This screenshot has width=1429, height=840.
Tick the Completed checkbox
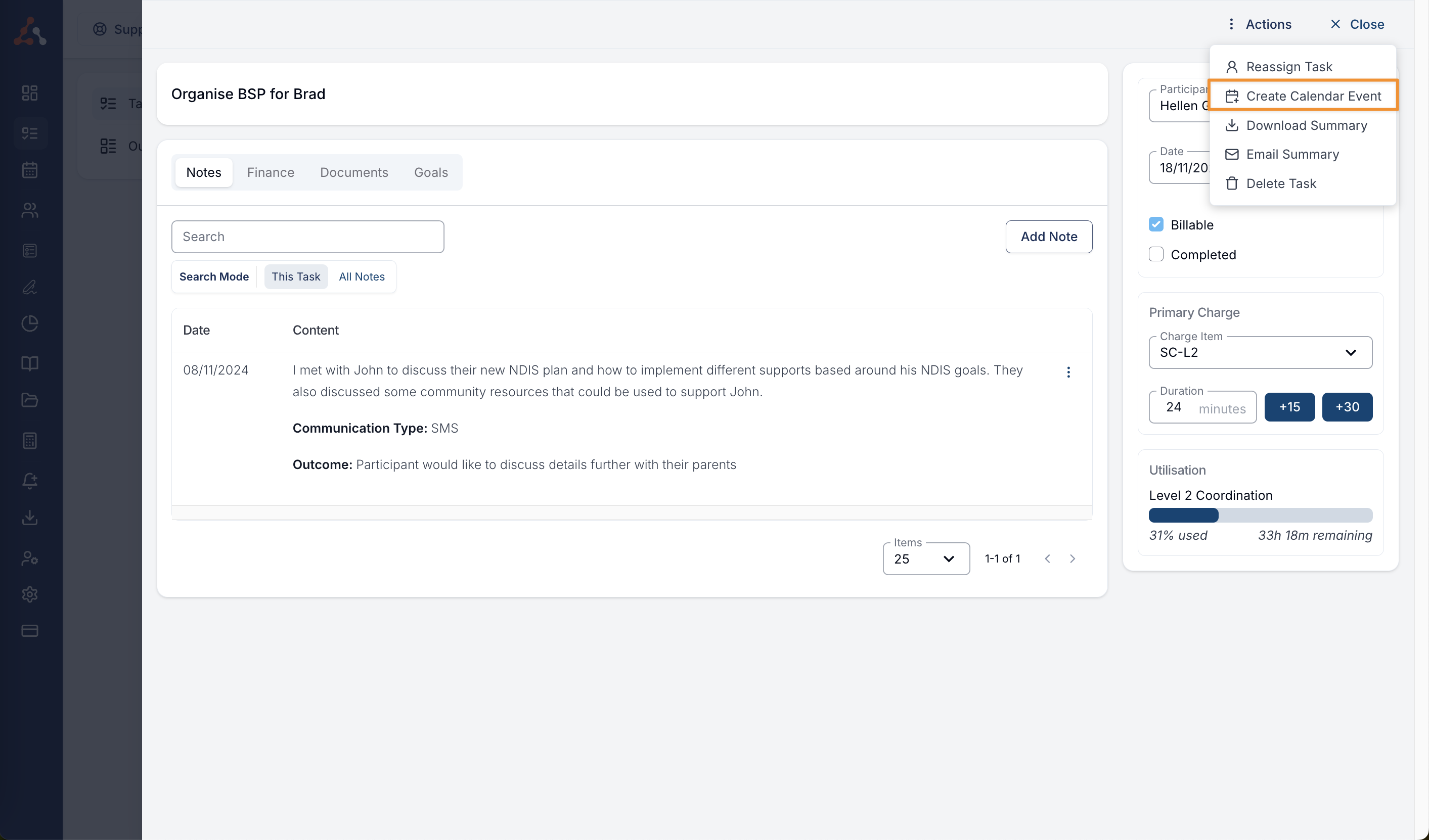pos(1155,255)
